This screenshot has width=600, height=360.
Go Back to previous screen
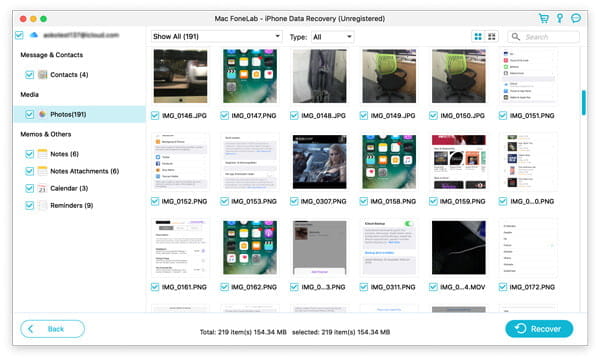pos(52,329)
